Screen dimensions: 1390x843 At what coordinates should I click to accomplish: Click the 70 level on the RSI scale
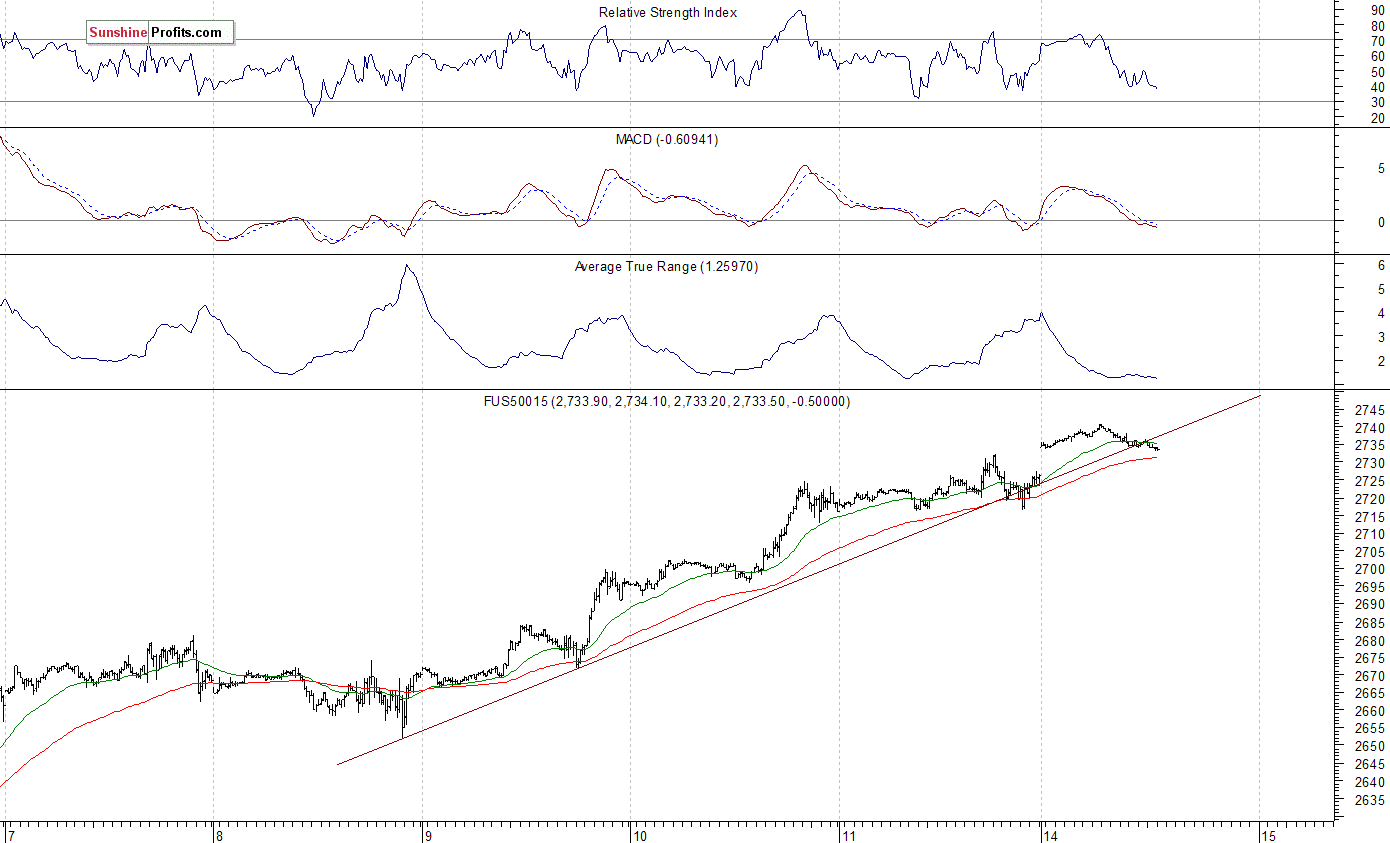click(1377, 41)
